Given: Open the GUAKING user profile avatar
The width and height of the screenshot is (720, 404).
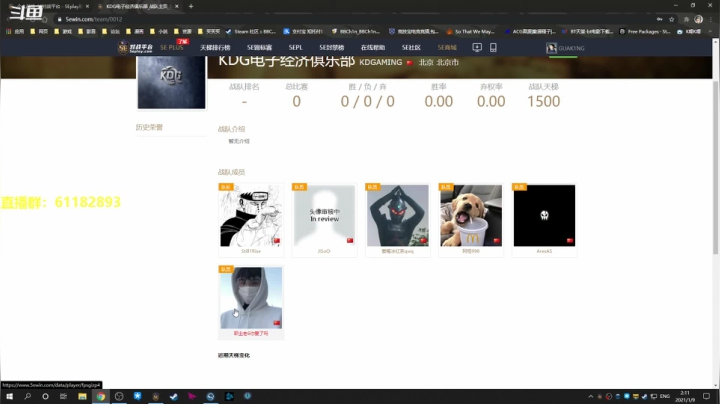Looking at the screenshot, I should tap(551, 48).
